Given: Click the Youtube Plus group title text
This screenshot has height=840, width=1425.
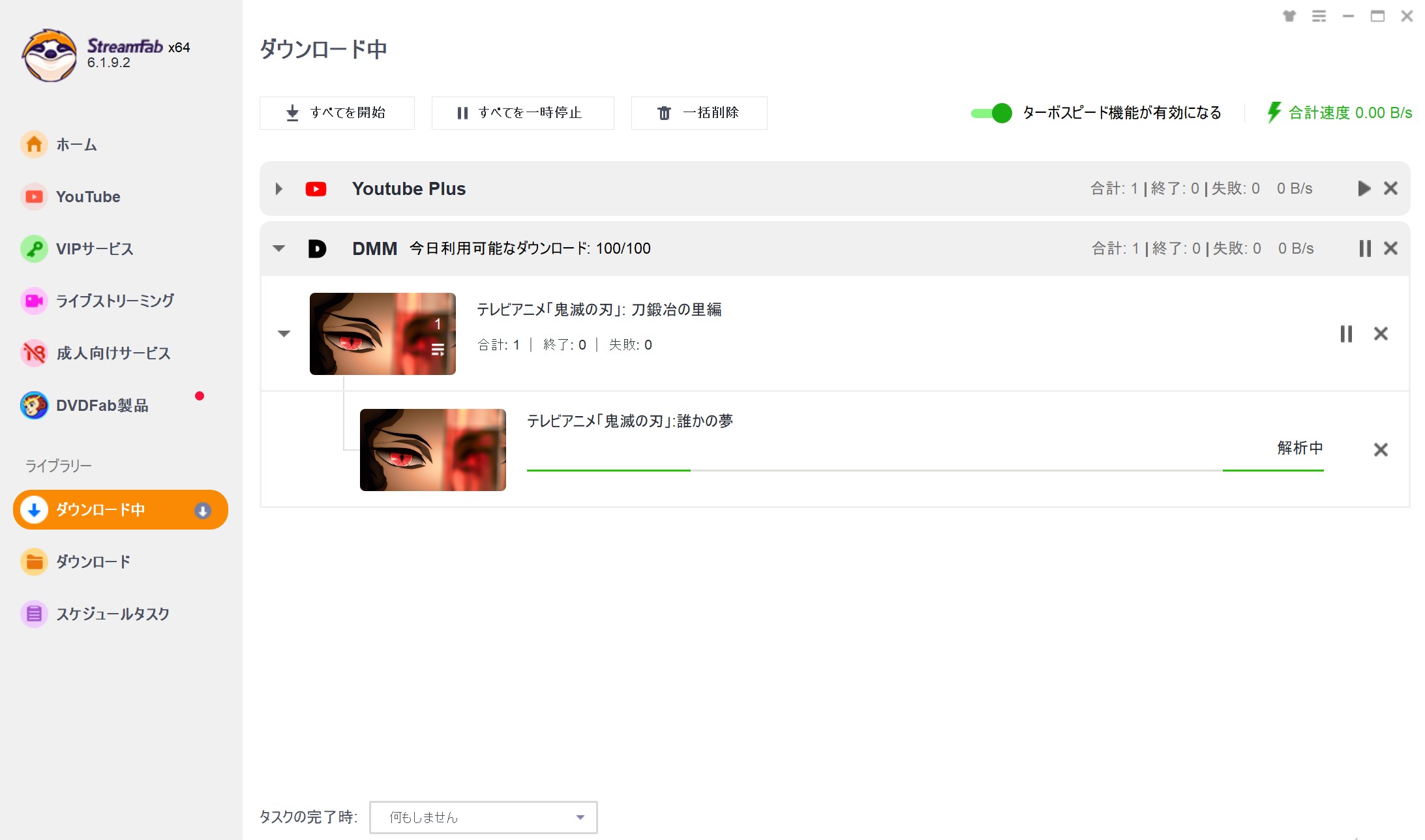Looking at the screenshot, I should coord(409,188).
